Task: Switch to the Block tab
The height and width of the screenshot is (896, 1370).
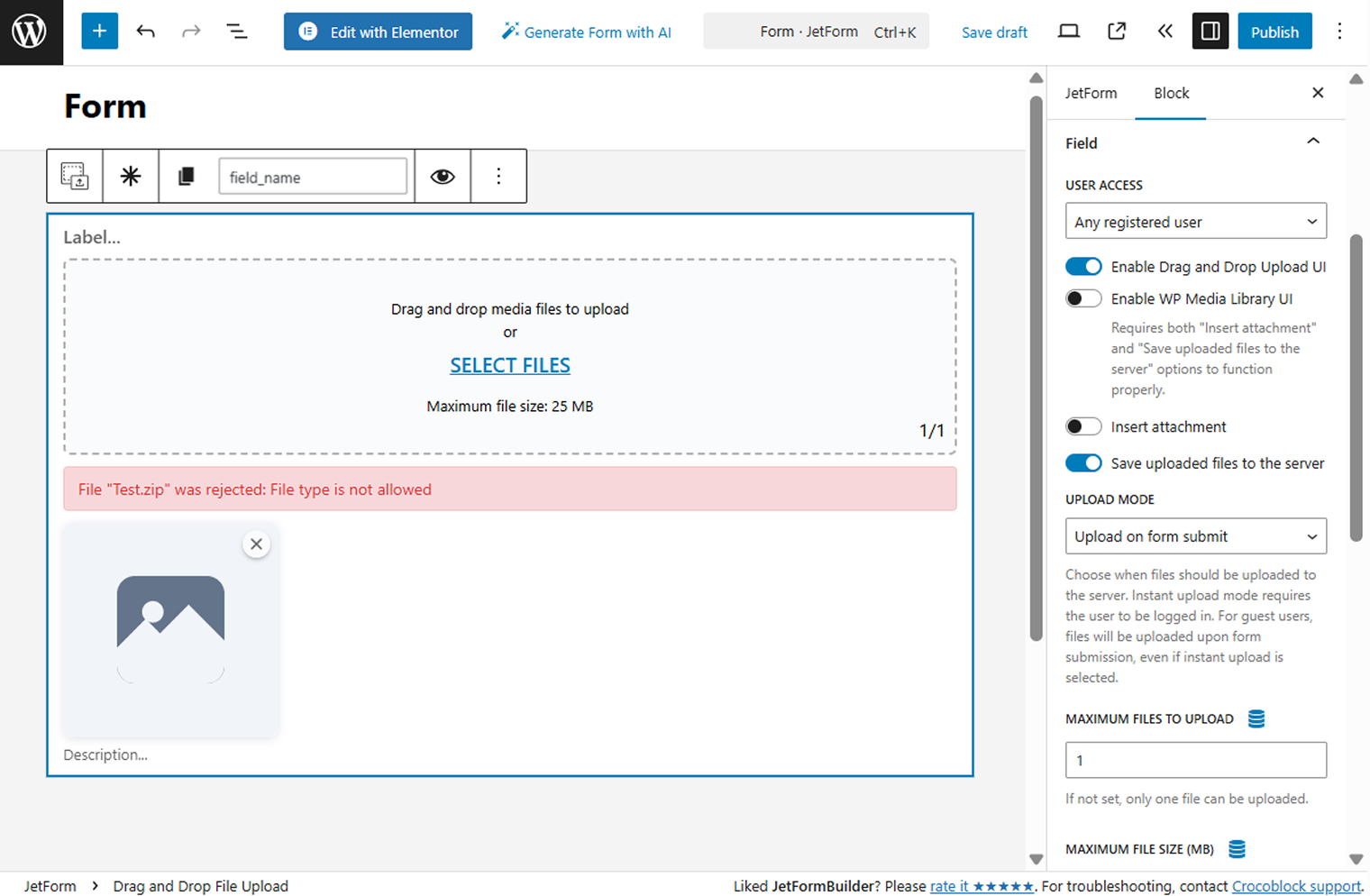Action: [x=1171, y=93]
